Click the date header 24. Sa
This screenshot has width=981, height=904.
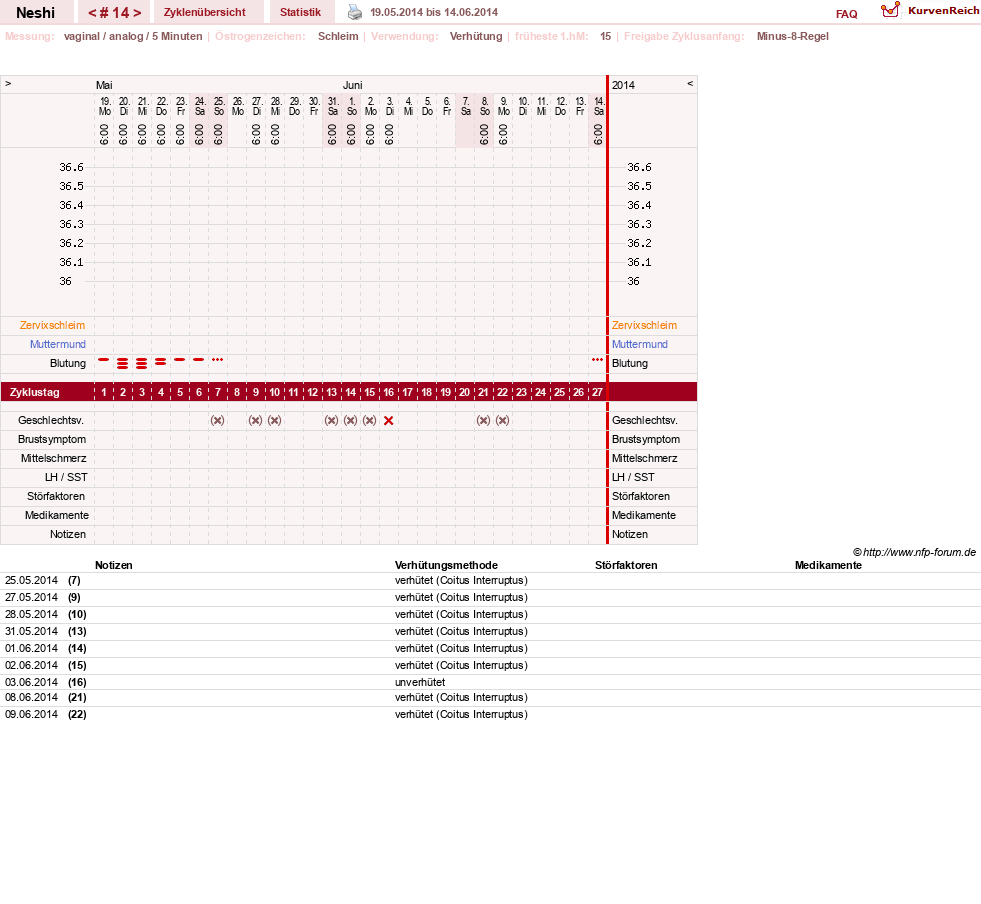pos(200,106)
